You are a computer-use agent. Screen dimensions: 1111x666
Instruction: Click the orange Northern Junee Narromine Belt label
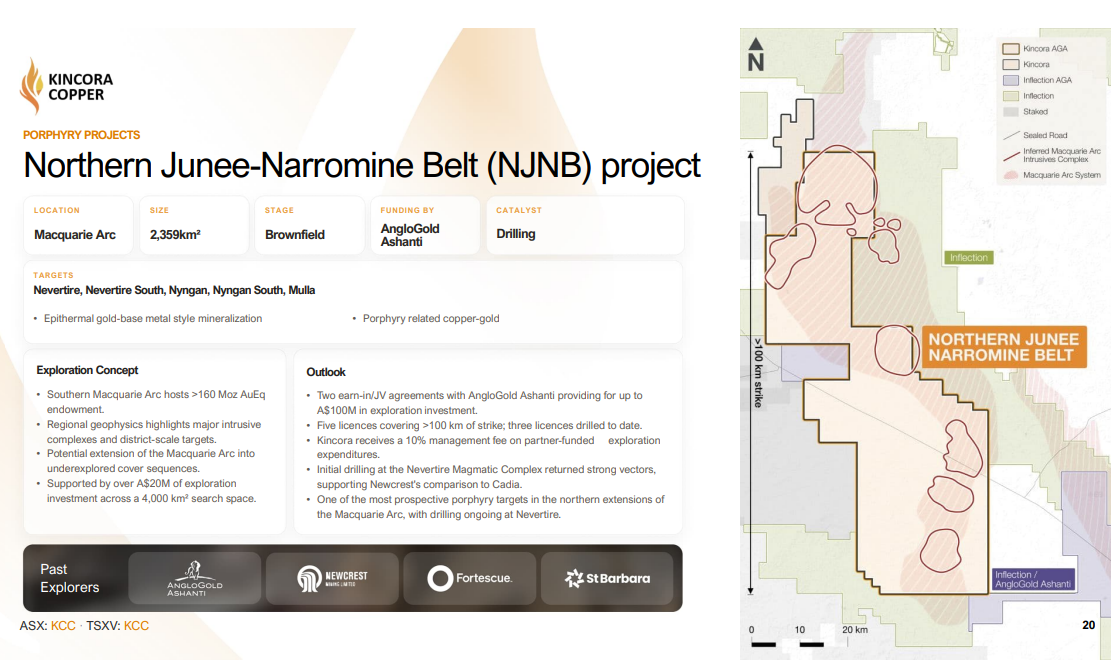(x=1004, y=347)
